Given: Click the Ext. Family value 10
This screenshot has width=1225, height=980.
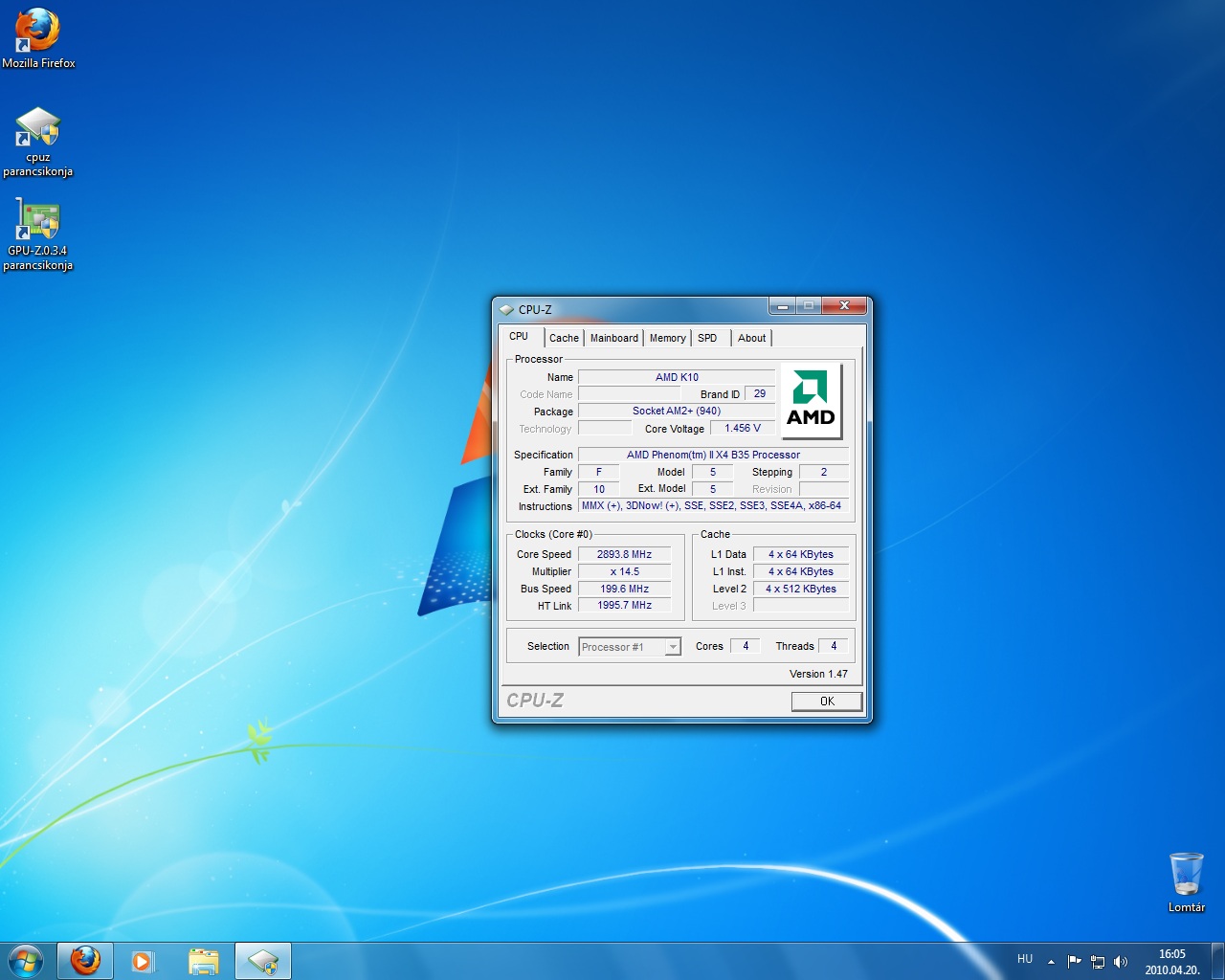Looking at the screenshot, I should coord(599,489).
